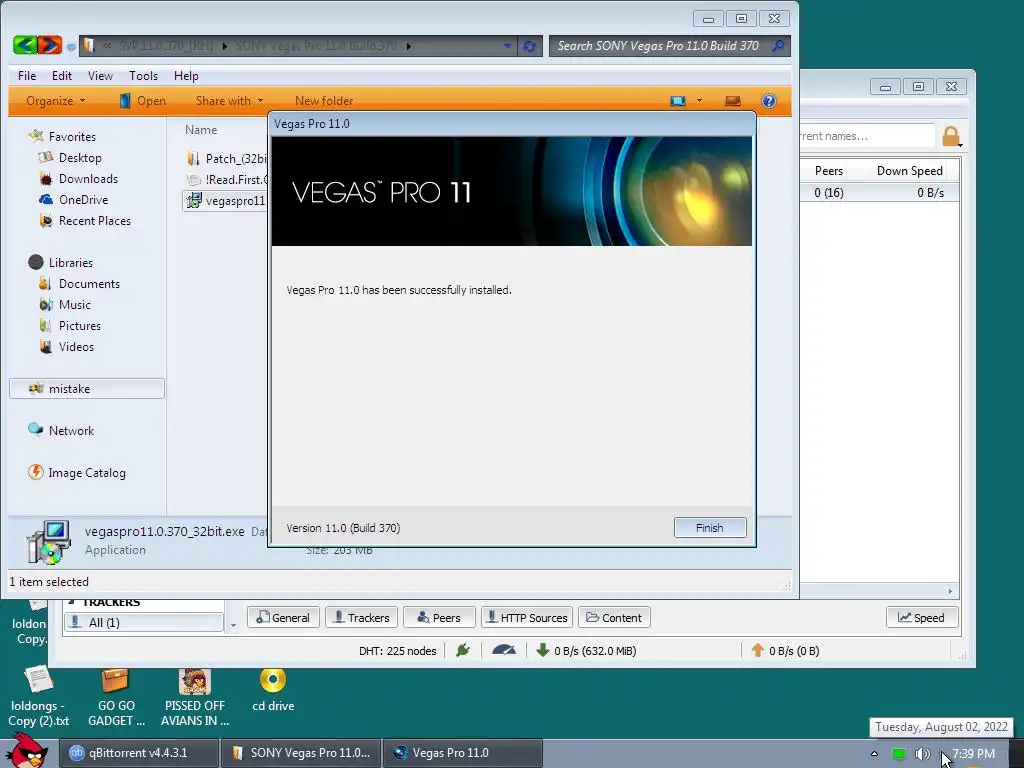The width and height of the screenshot is (1024, 768).
Task: Click the installer icon in the details pane
Action: click(x=48, y=541)
